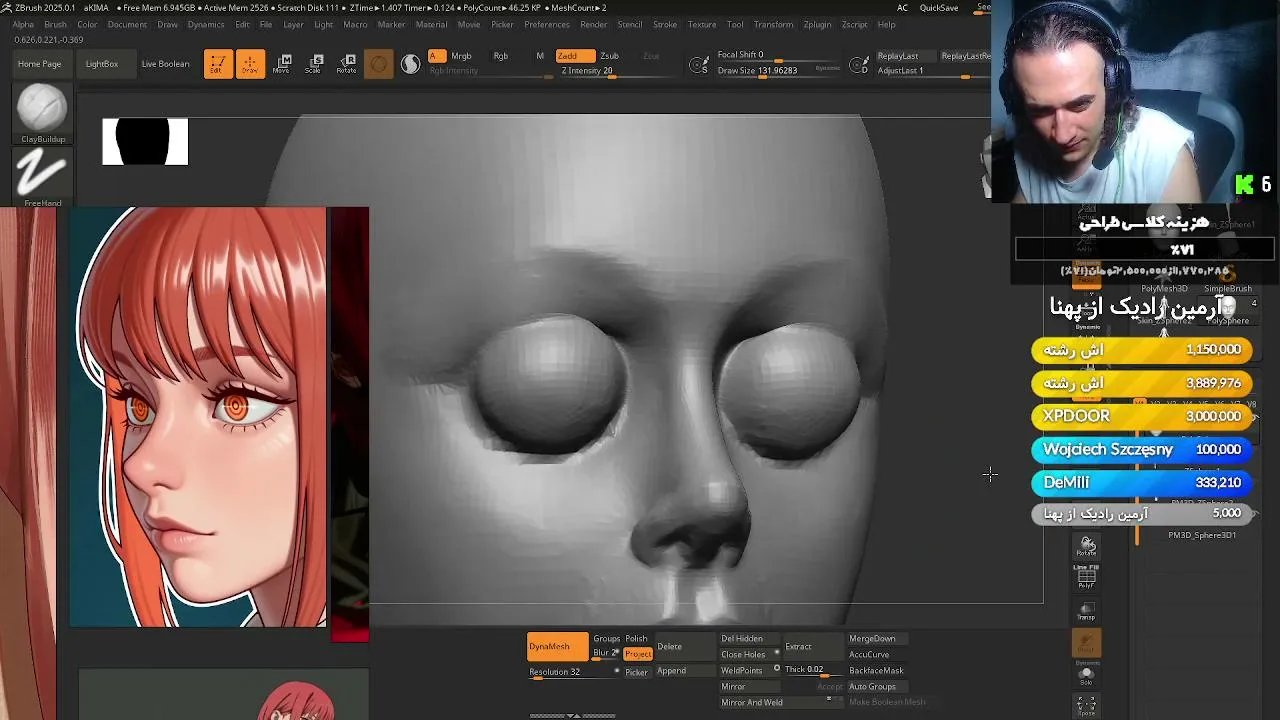1280x720 pixels.
Task: Click the DynaMesh button
Action: click(x=558, y=646)
